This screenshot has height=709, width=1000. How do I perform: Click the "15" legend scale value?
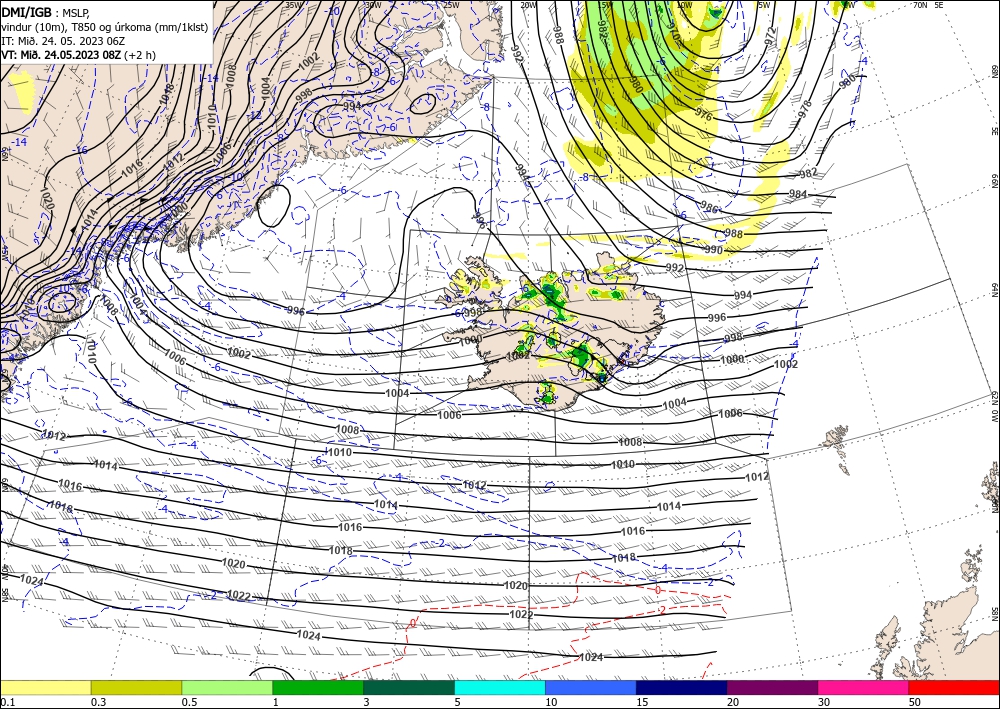tap(642, 702)
